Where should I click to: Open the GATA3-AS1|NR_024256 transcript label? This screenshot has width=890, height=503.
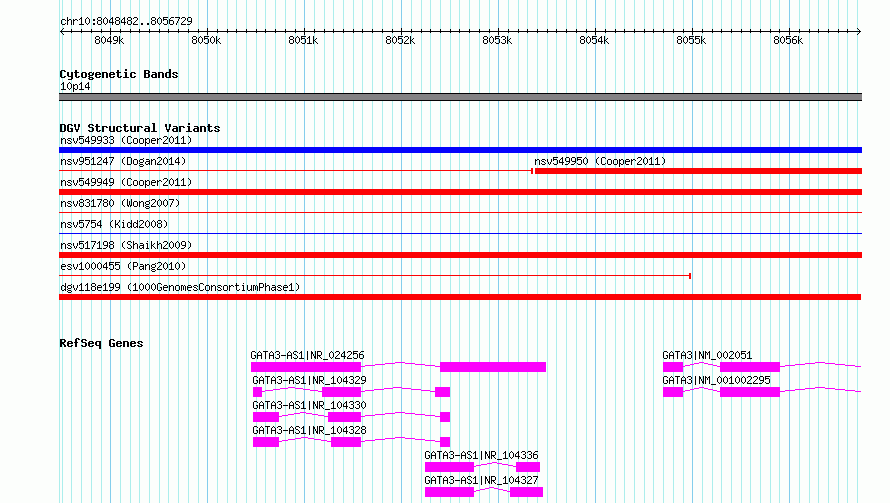[307, 355]
